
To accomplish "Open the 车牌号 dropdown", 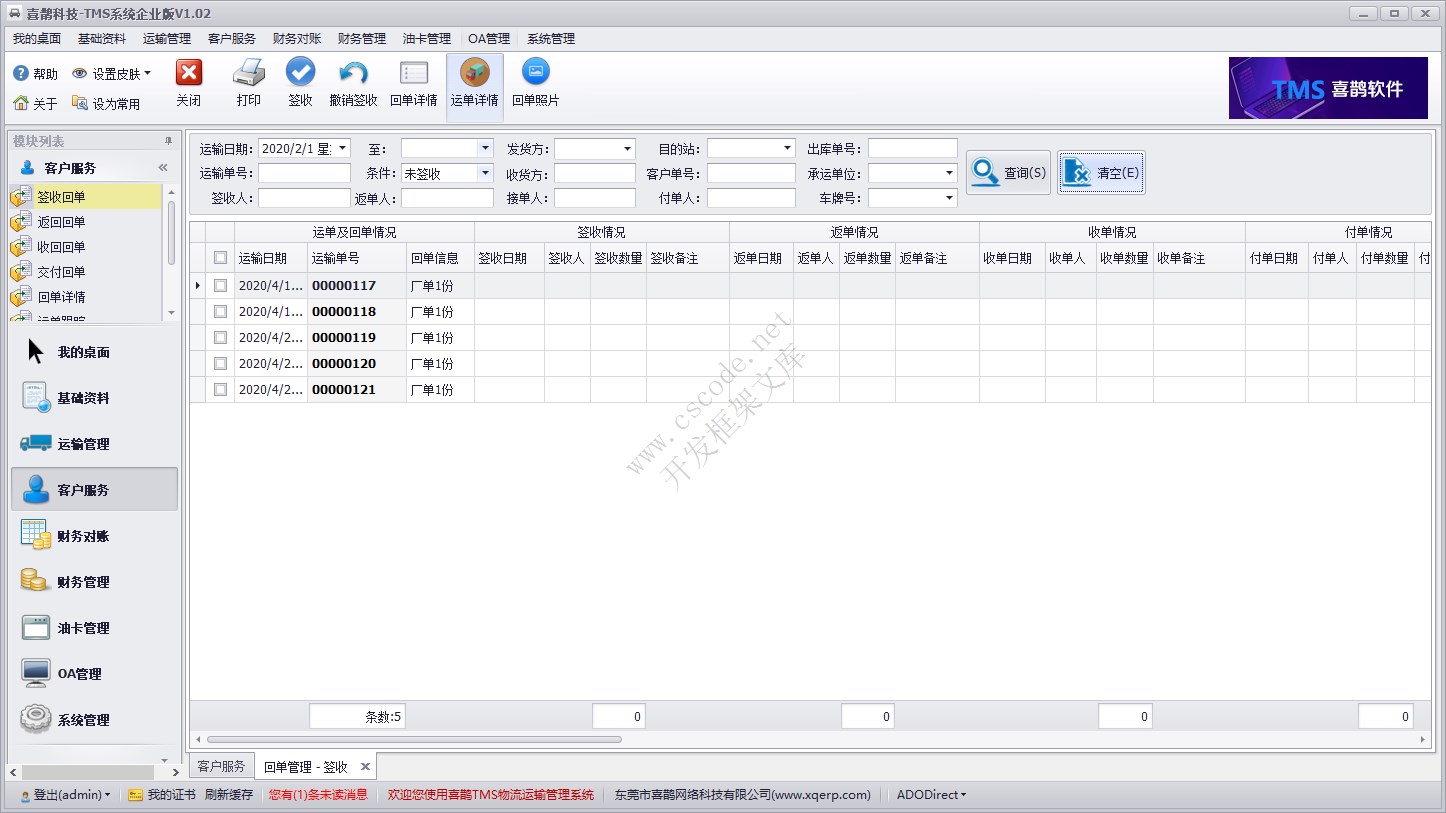I will pyautogui.click(x=949, y=198).
